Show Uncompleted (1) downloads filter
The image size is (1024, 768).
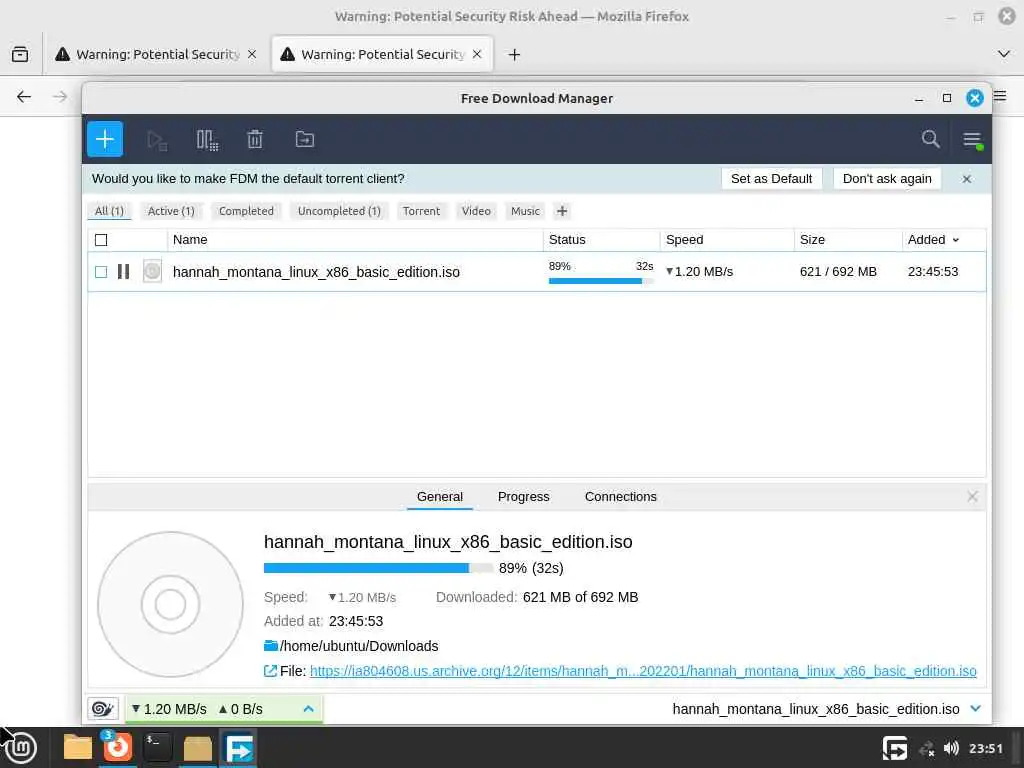point(339,211)
